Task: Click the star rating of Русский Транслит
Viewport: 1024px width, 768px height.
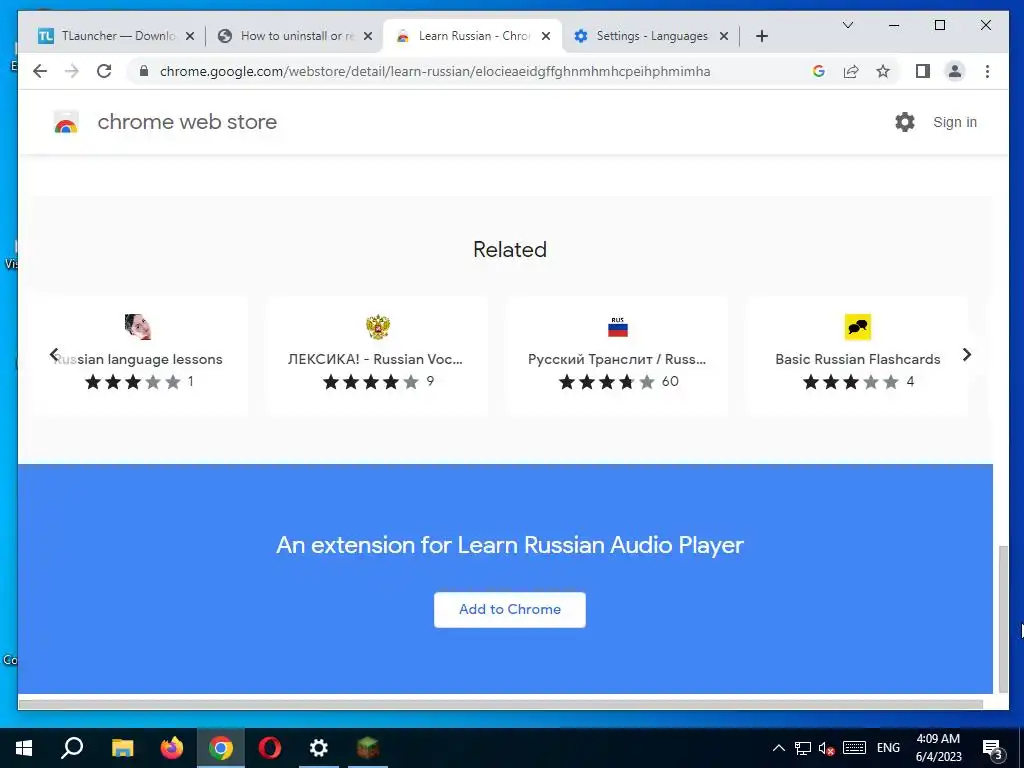Action: 607,381
